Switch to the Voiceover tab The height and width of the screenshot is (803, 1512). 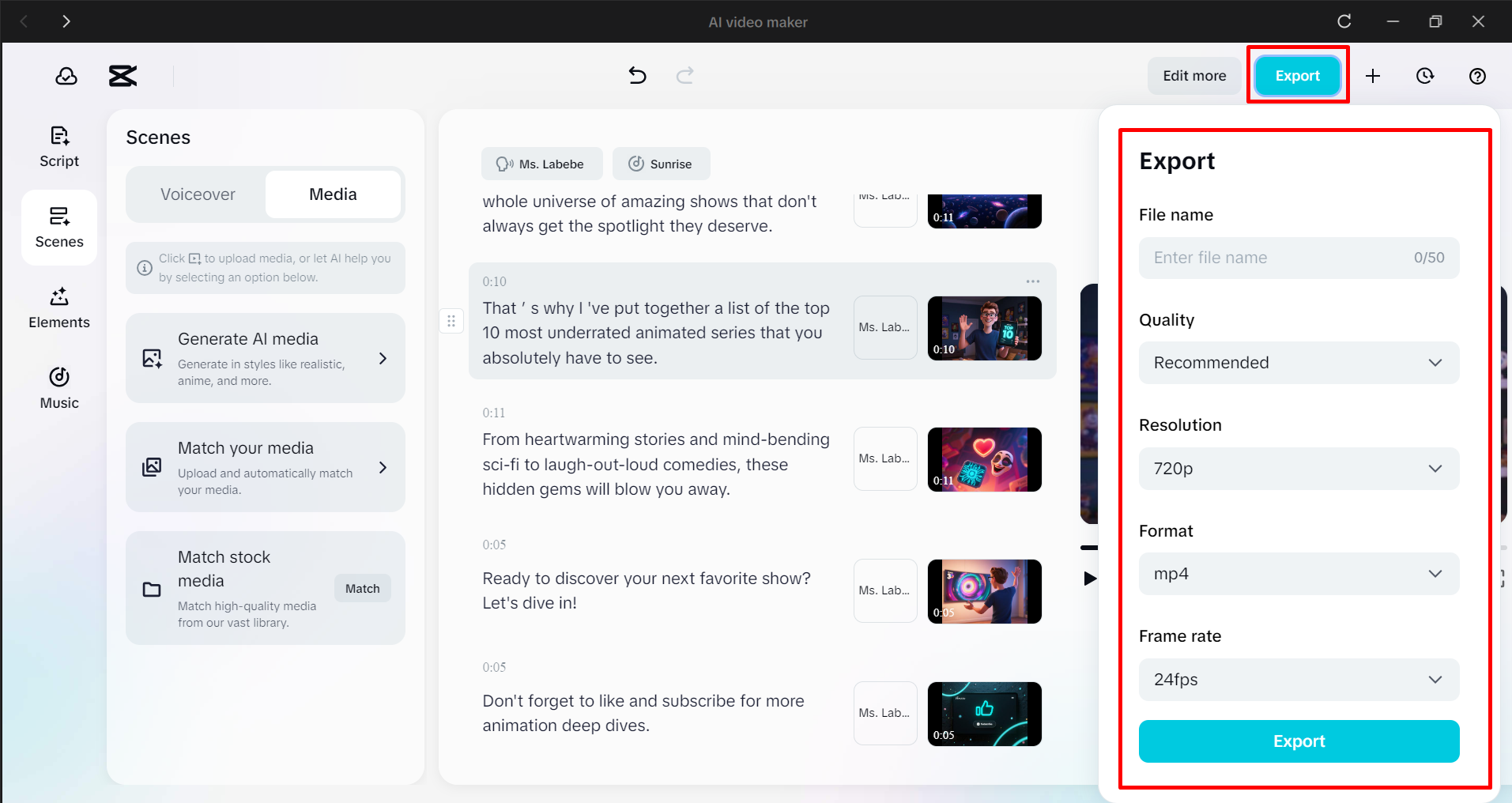tap(198, 194)
